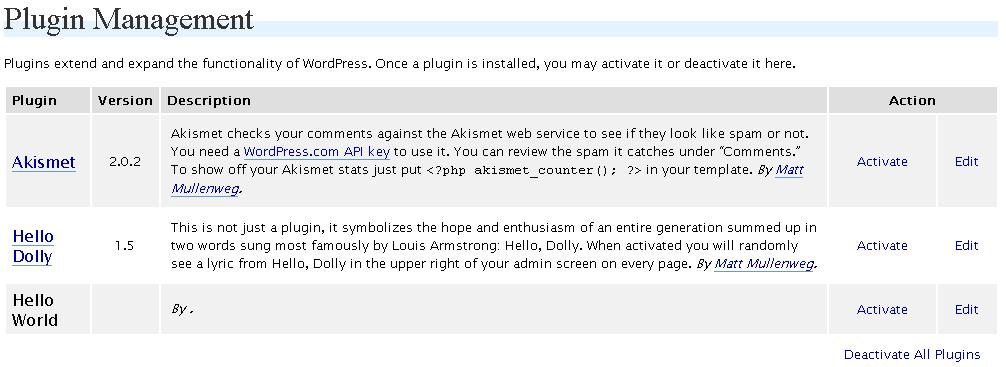Open the Hello Dolly plugin name link
Screen dimensions: 1006x367
pos(33,246)
